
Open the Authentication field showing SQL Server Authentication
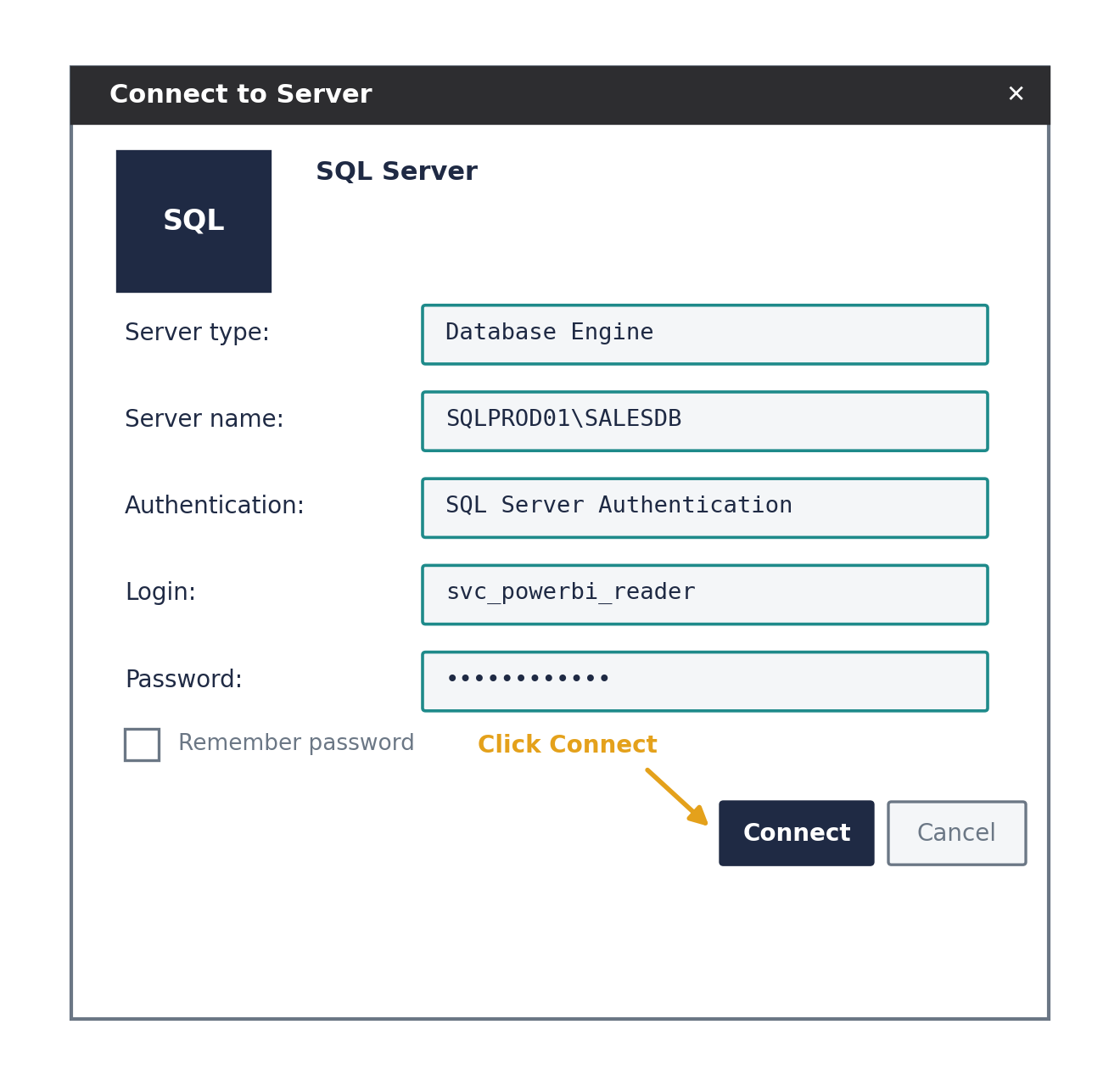point(705,507)
